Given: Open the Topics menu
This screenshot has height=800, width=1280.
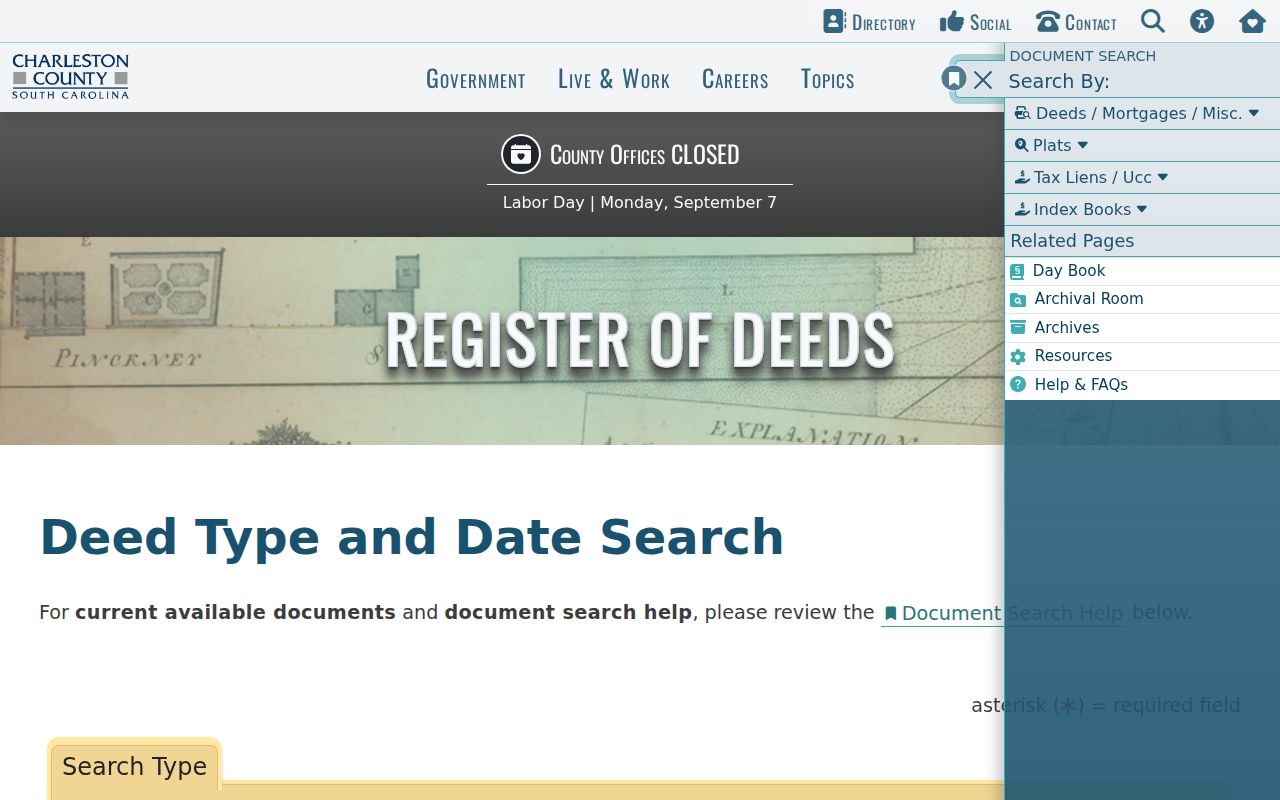Looking at the screenshot, I should pyautogui.click(x=828, y=79).
